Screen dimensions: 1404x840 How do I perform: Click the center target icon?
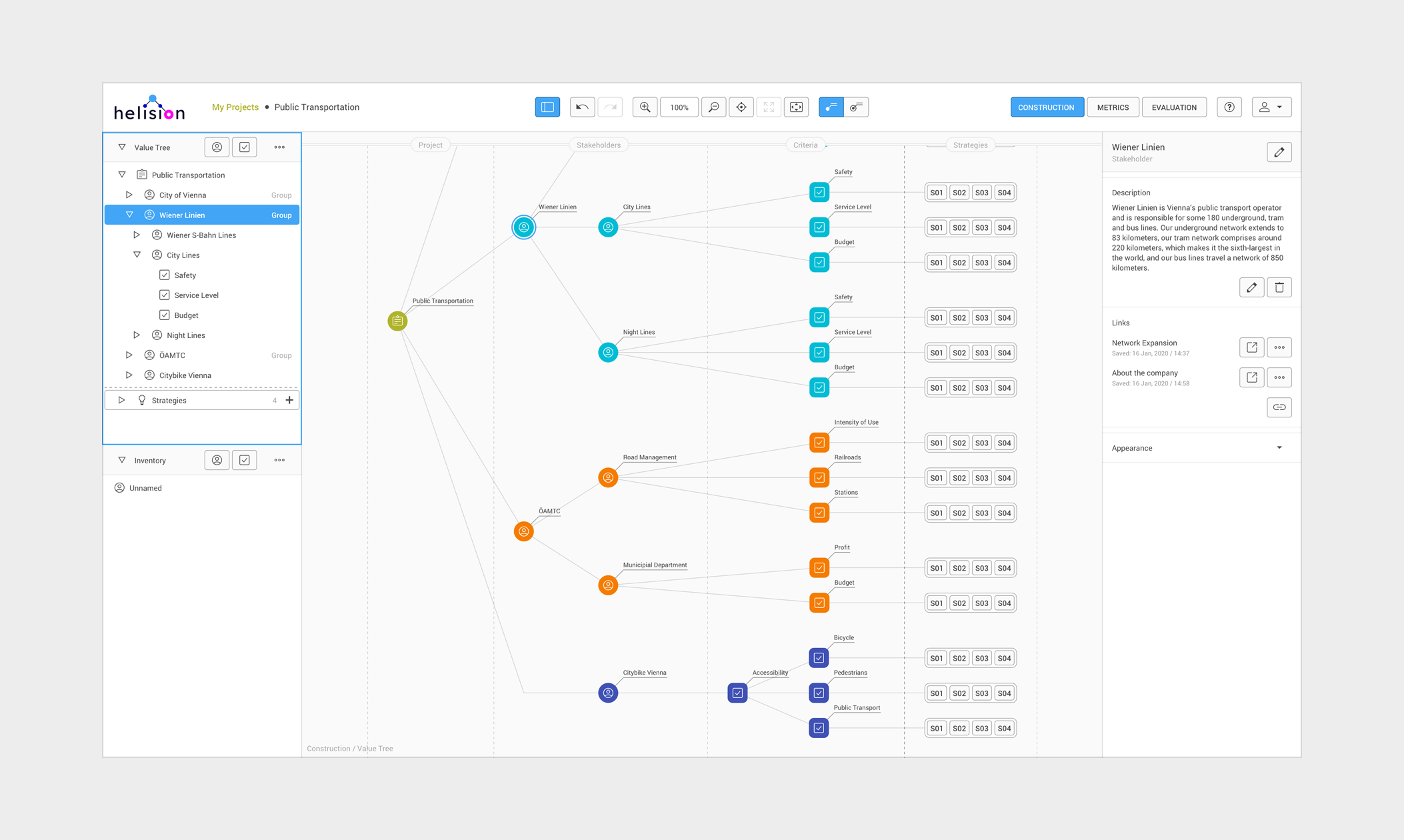click(741, 107)
